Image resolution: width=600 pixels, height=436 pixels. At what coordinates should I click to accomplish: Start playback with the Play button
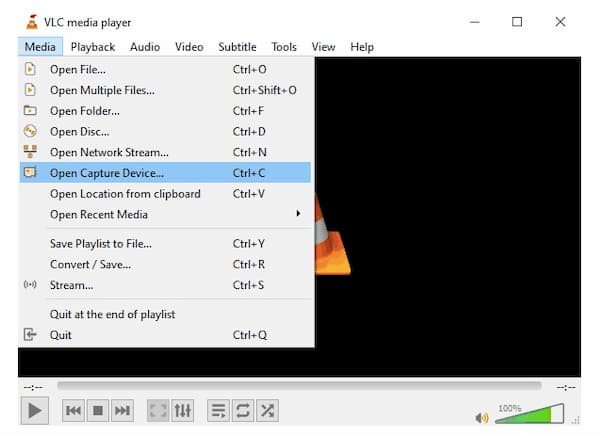click(34, 411)
